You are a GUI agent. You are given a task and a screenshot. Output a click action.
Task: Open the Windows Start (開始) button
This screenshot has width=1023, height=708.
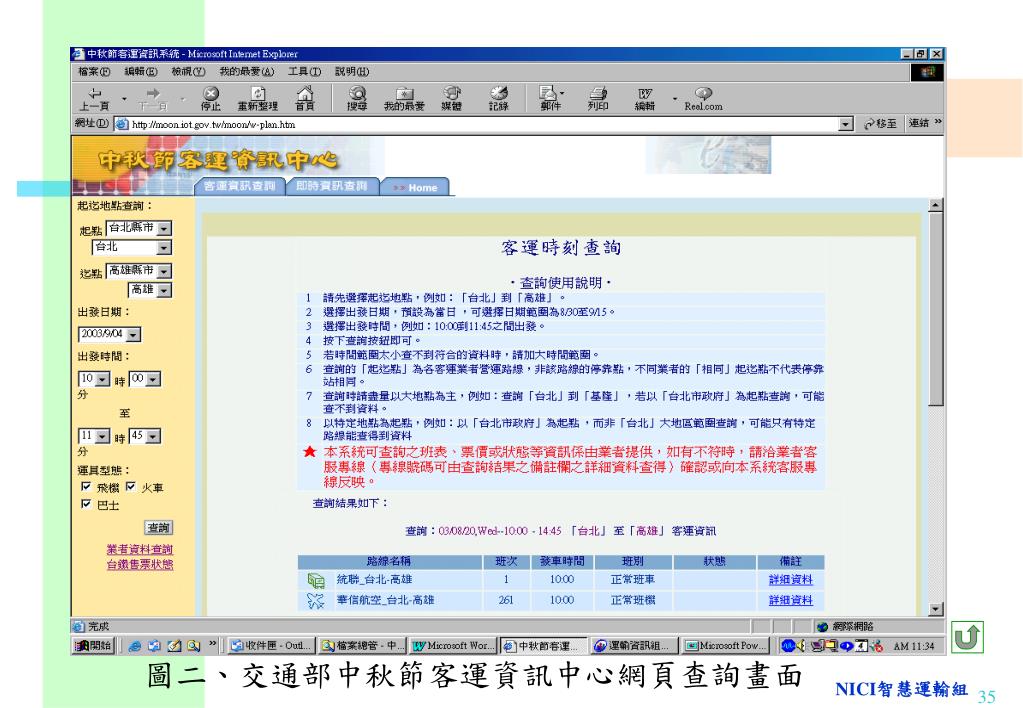[x=95, y=645]
